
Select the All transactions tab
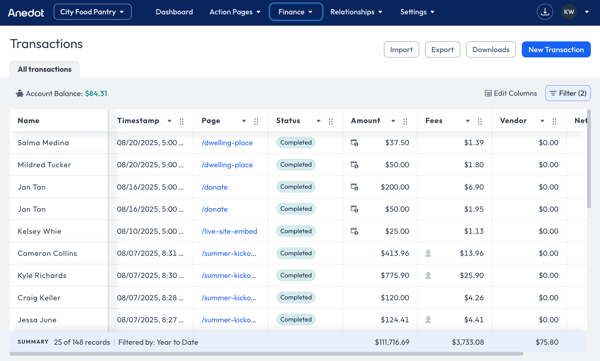click(x=44, y=69)
